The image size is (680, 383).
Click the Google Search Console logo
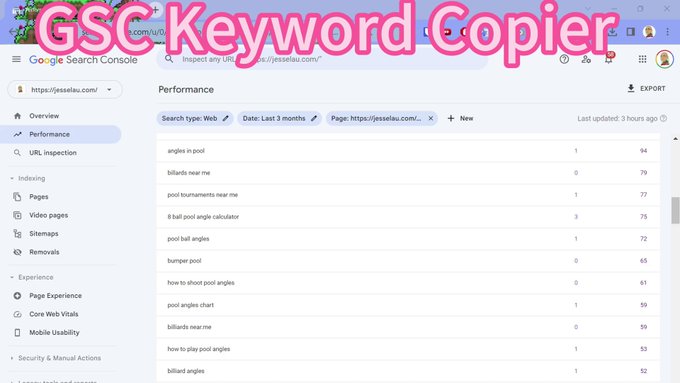tap(83, 59)
